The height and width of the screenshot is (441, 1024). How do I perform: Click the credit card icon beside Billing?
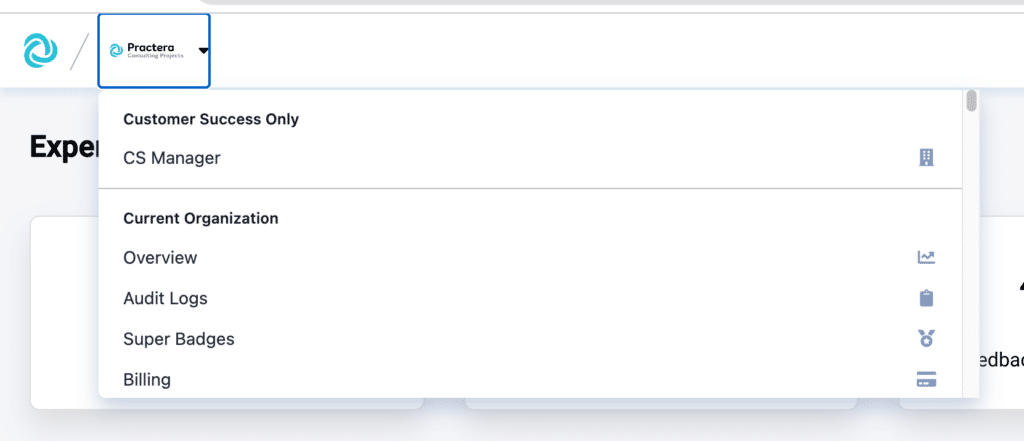[926, 380]
